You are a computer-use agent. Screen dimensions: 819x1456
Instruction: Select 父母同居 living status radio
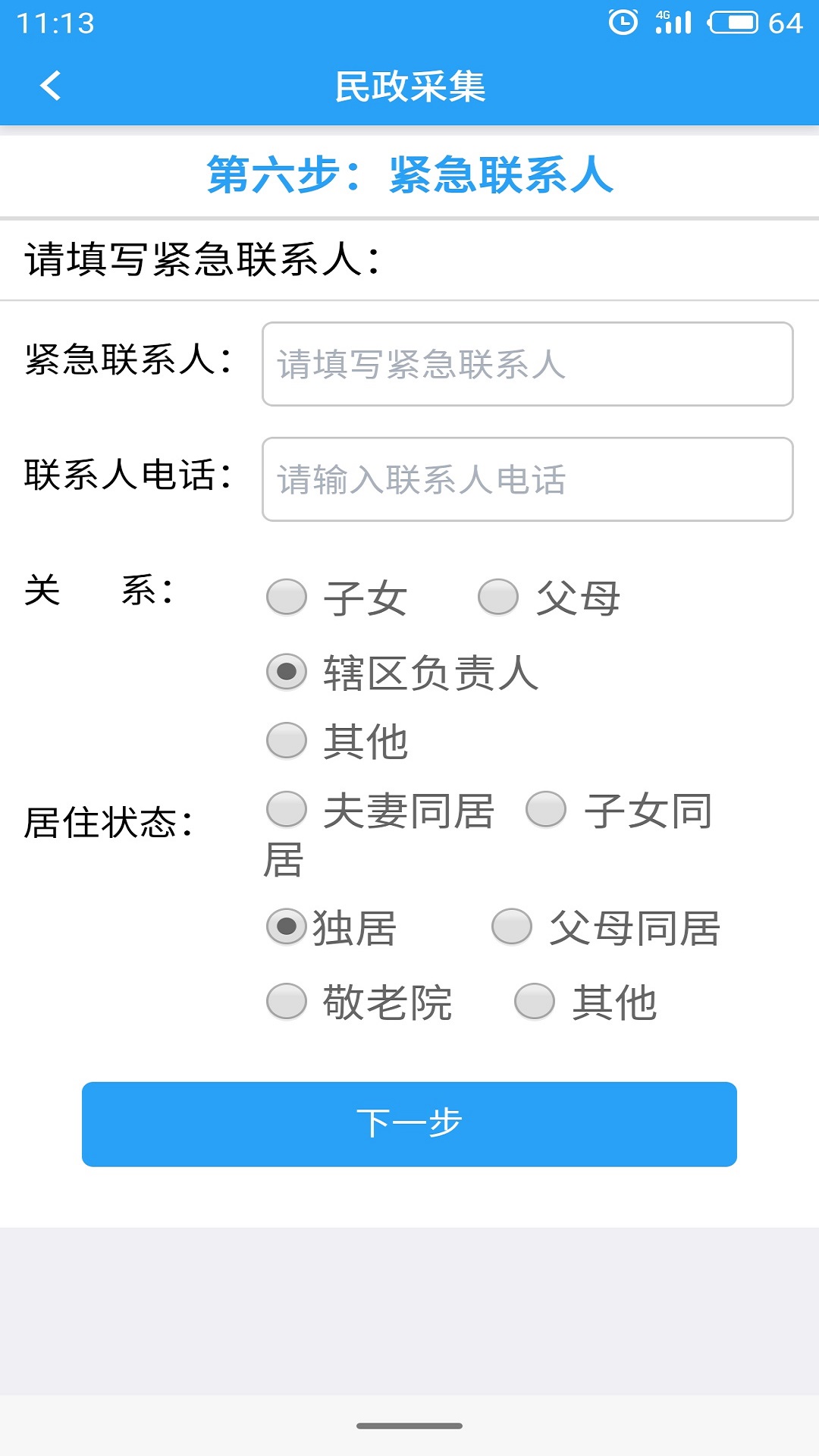[x=512, y=927]
